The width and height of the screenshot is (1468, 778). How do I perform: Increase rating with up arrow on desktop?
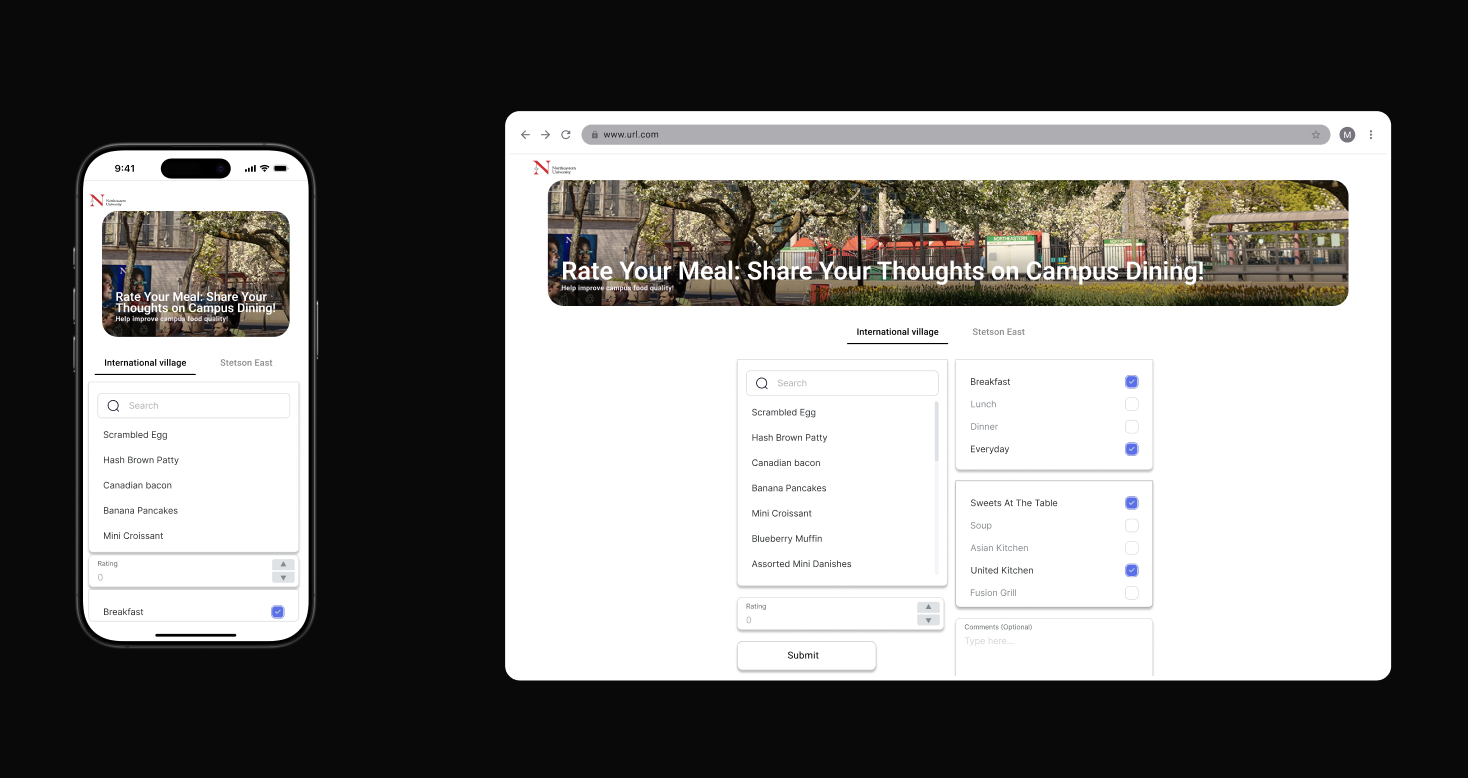coord(928,607)
